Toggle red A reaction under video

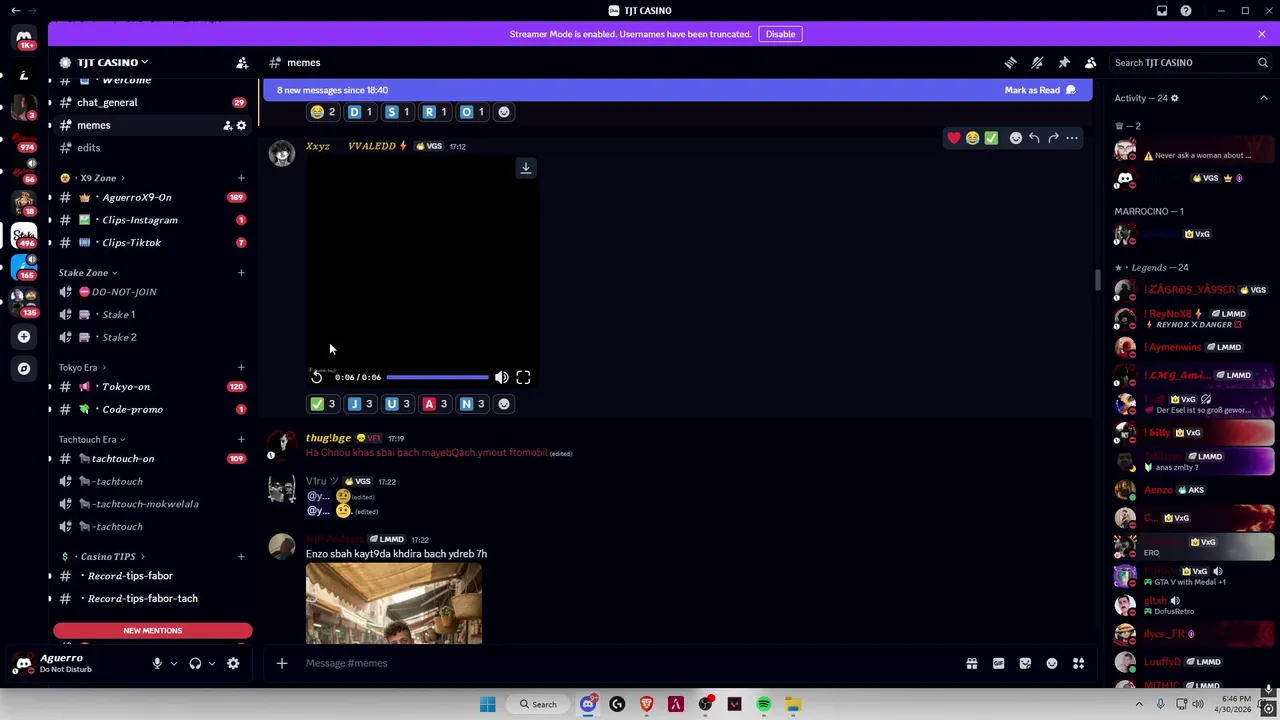[x=435, y=404]
